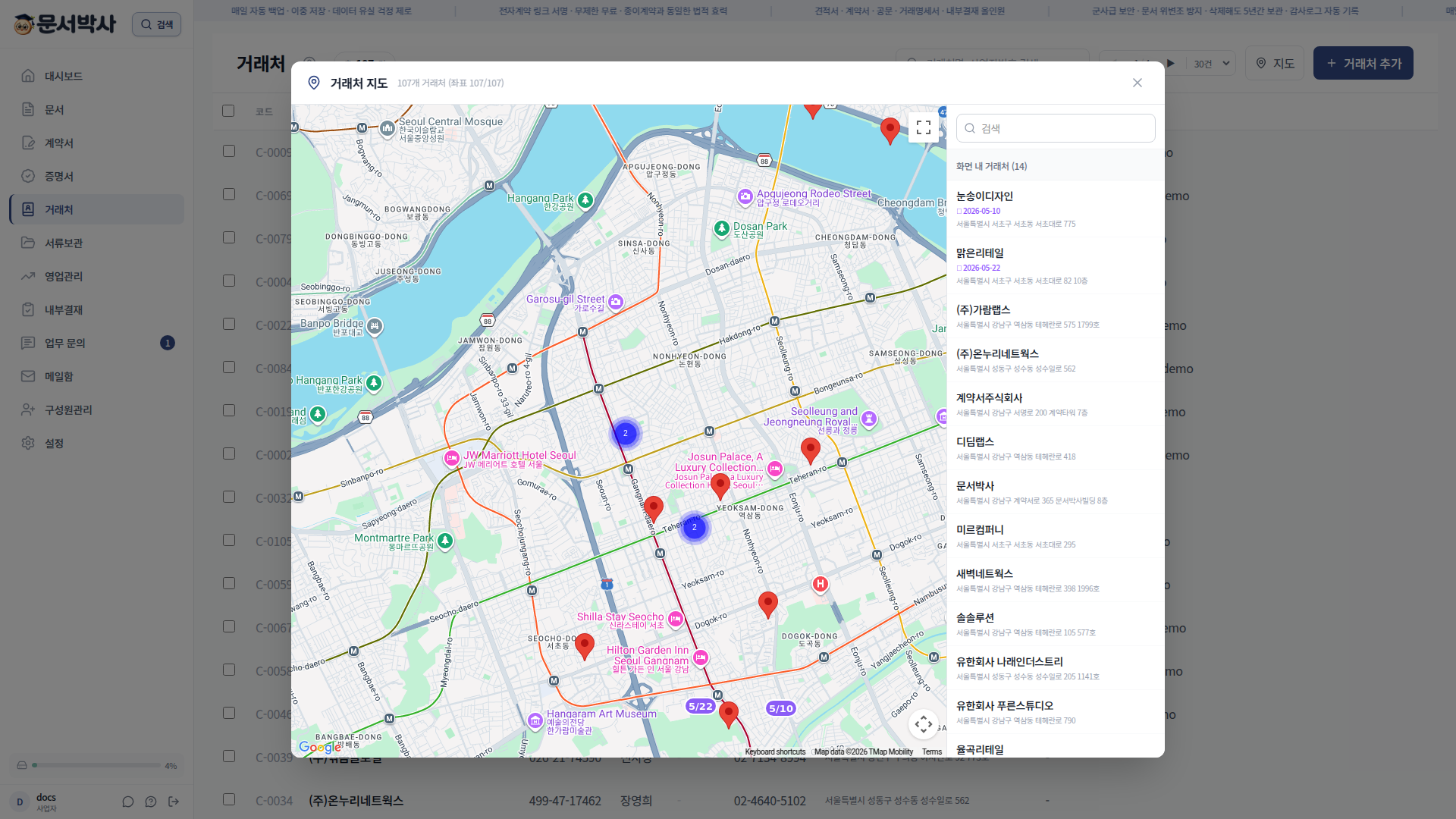Check the row C-0034 checkbox

tap(228, 799)
